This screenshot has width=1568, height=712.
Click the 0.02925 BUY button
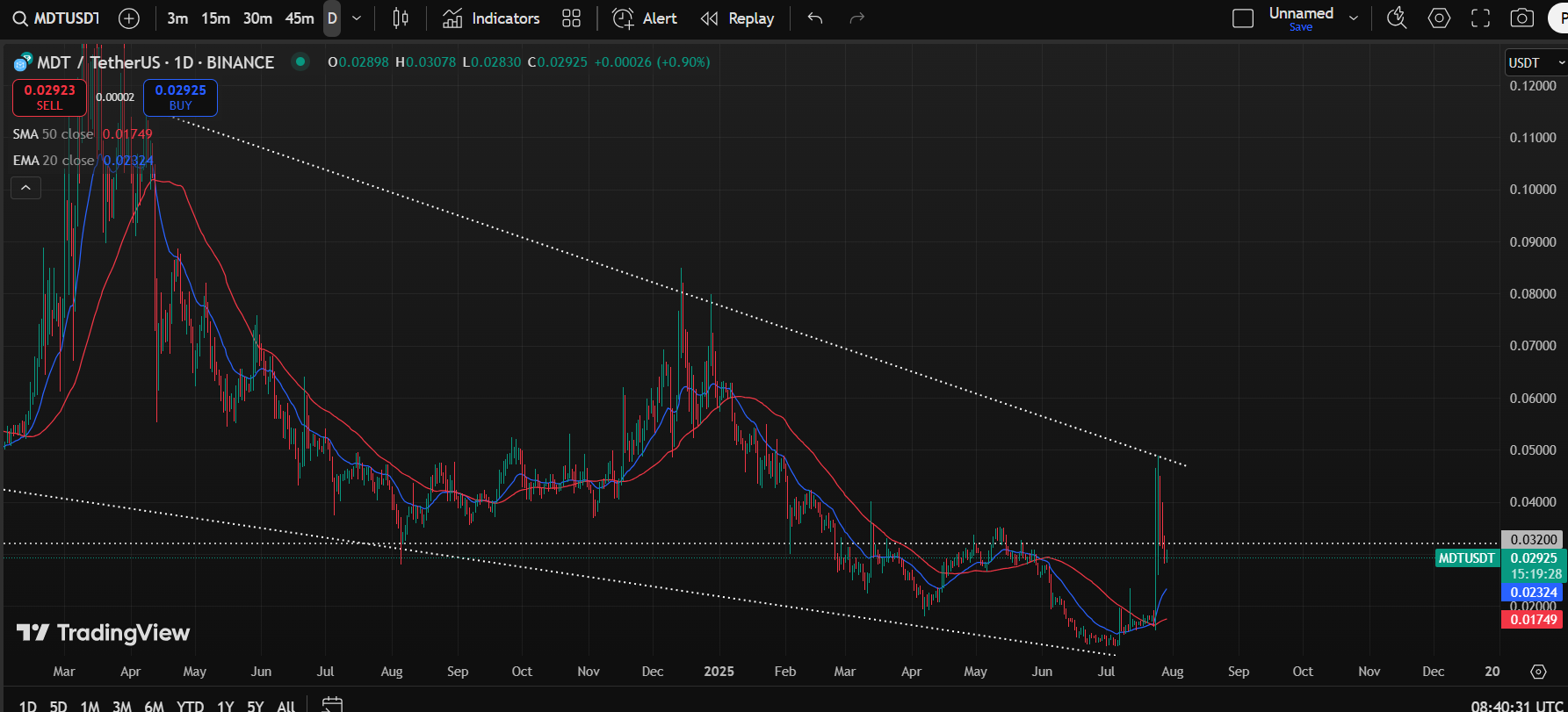(x=180, y=97)
